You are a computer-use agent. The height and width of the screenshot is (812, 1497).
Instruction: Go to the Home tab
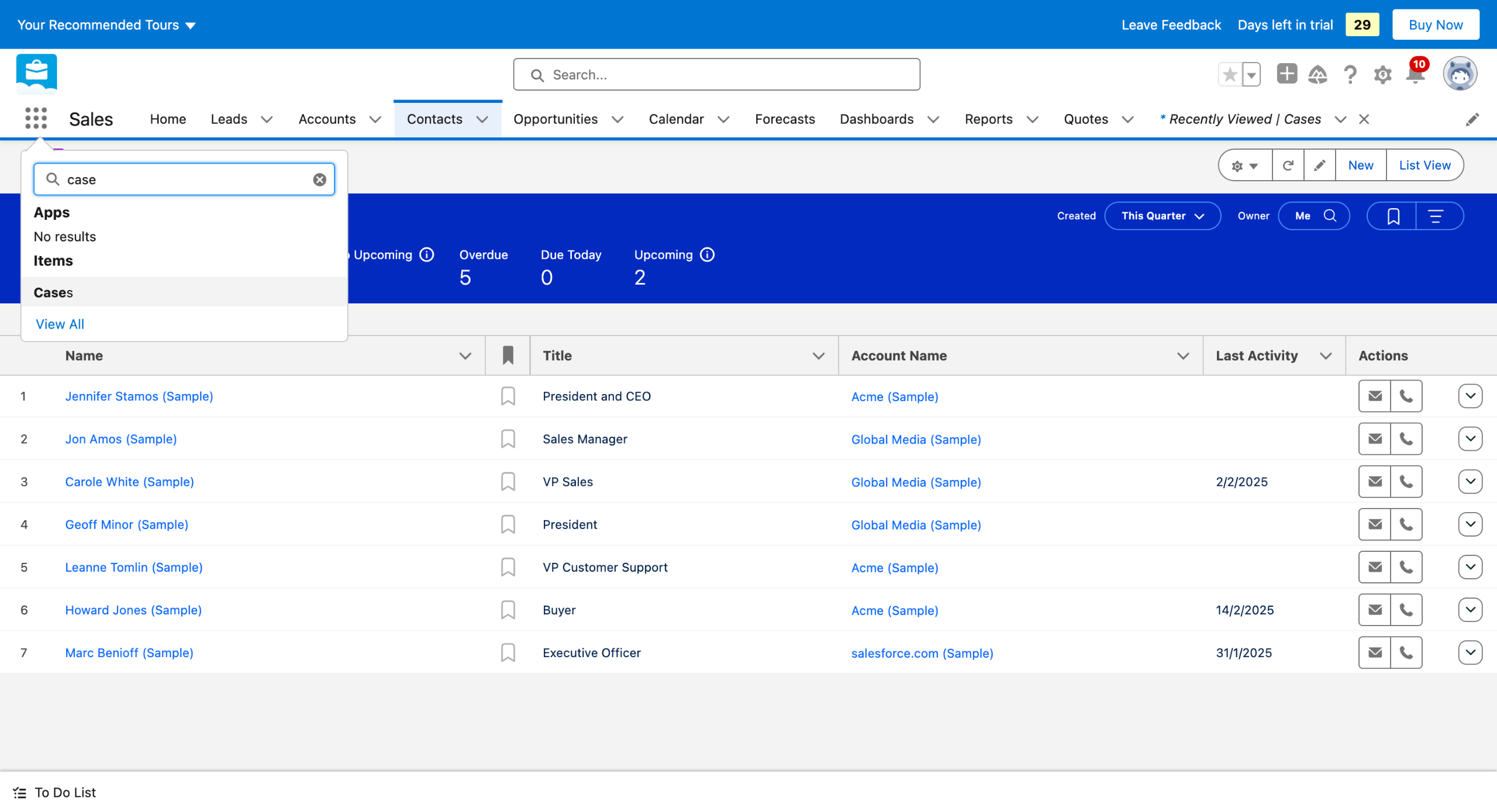[x=168, y=119]
